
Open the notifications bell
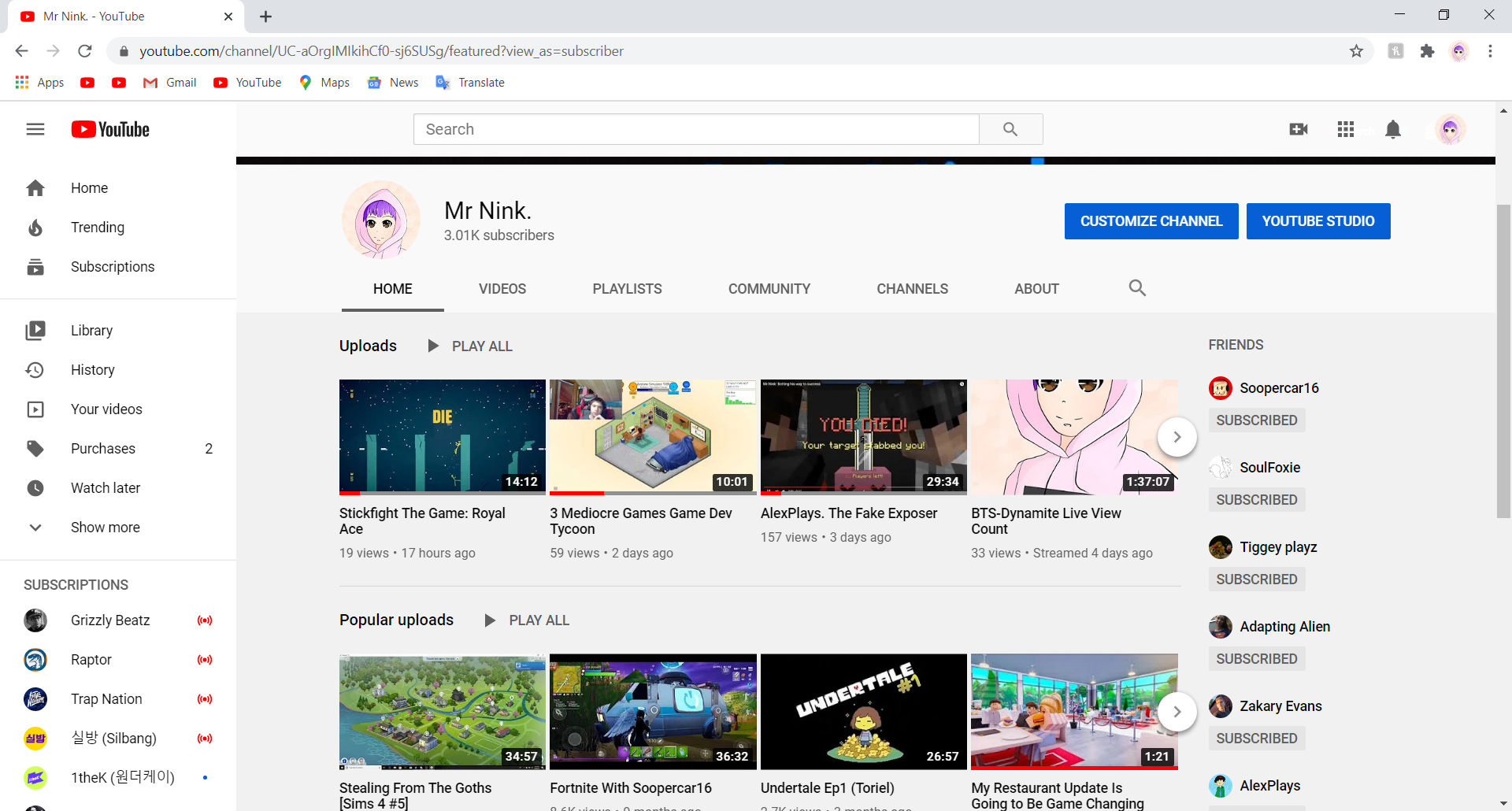(x=1393, y=129)
